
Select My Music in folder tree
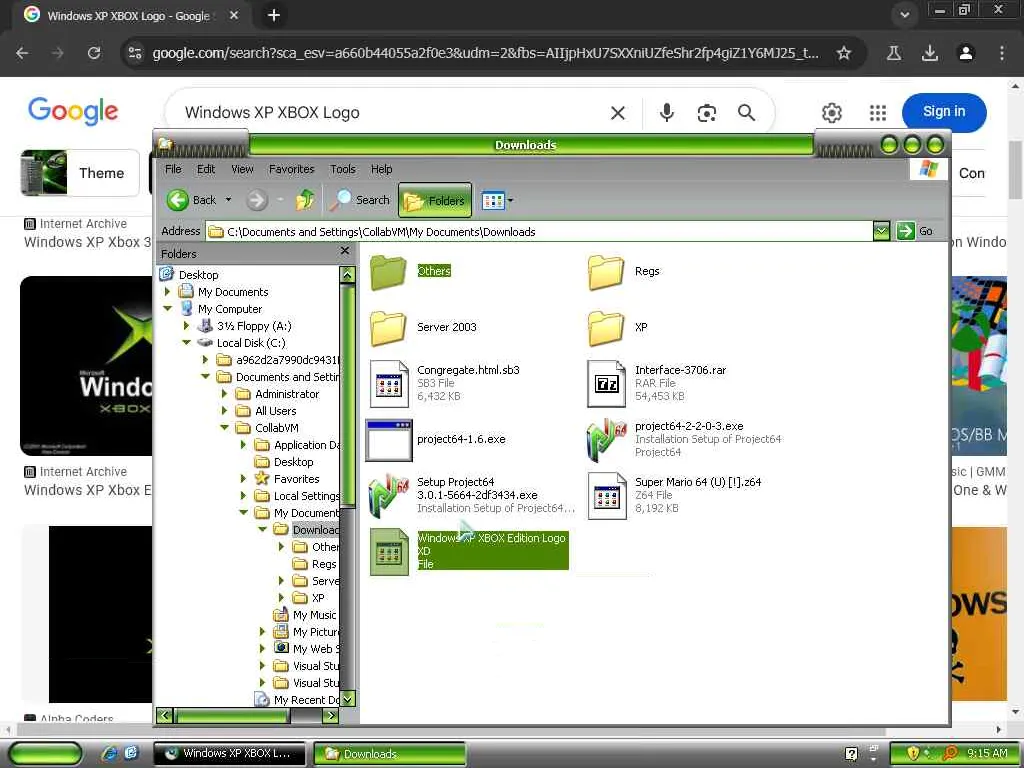[x=314, y=615]
